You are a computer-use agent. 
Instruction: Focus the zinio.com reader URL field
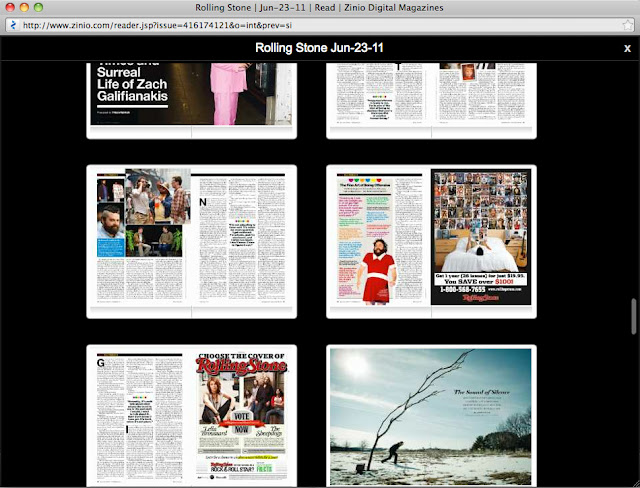tap(320, 25)
